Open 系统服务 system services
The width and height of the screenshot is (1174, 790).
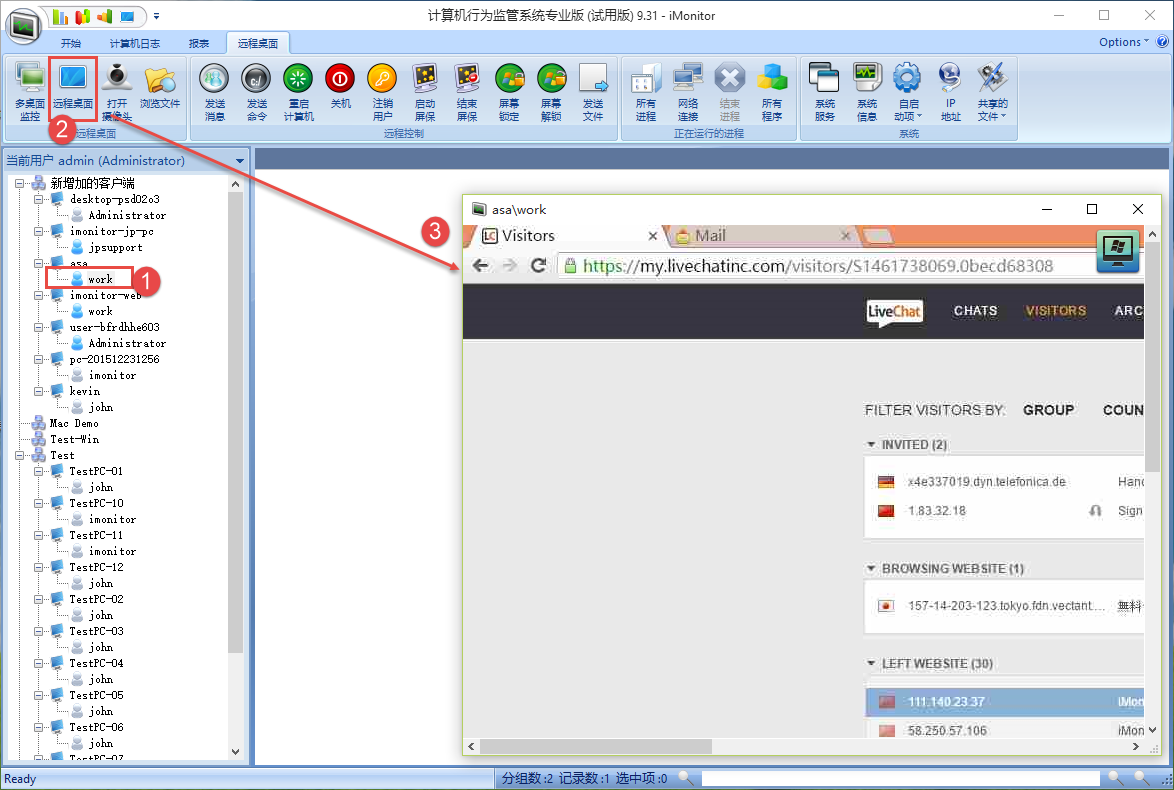click(x=824, y=92)
